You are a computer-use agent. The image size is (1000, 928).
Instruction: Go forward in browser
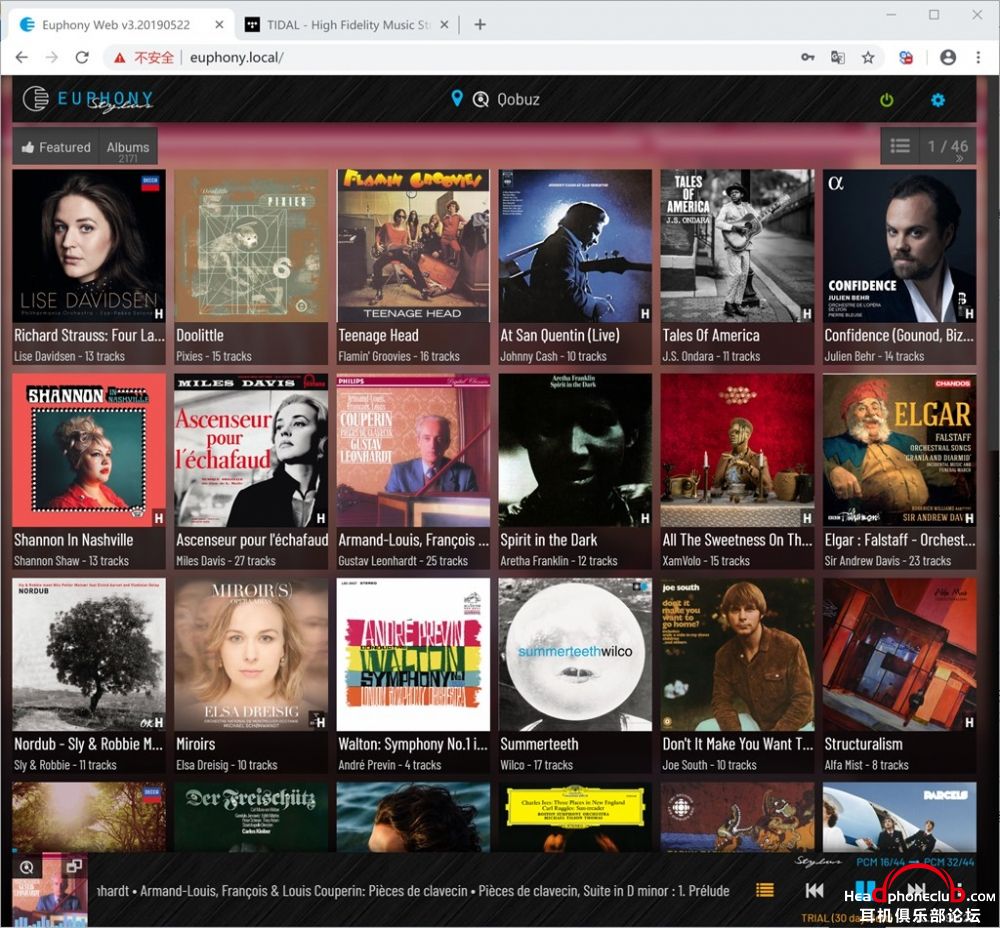click(52, 57)
